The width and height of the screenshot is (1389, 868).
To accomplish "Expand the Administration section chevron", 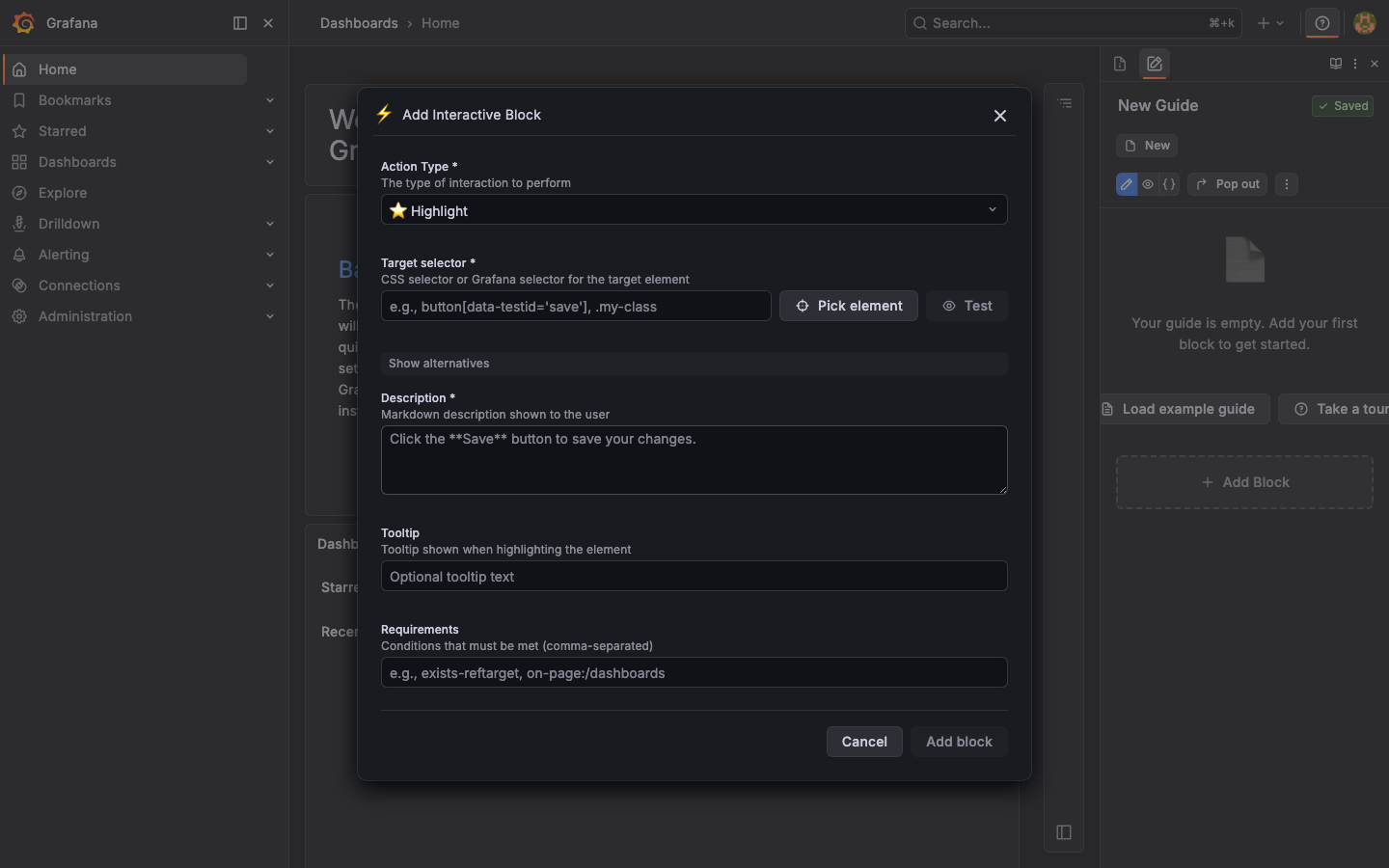I will coord(270,316).
